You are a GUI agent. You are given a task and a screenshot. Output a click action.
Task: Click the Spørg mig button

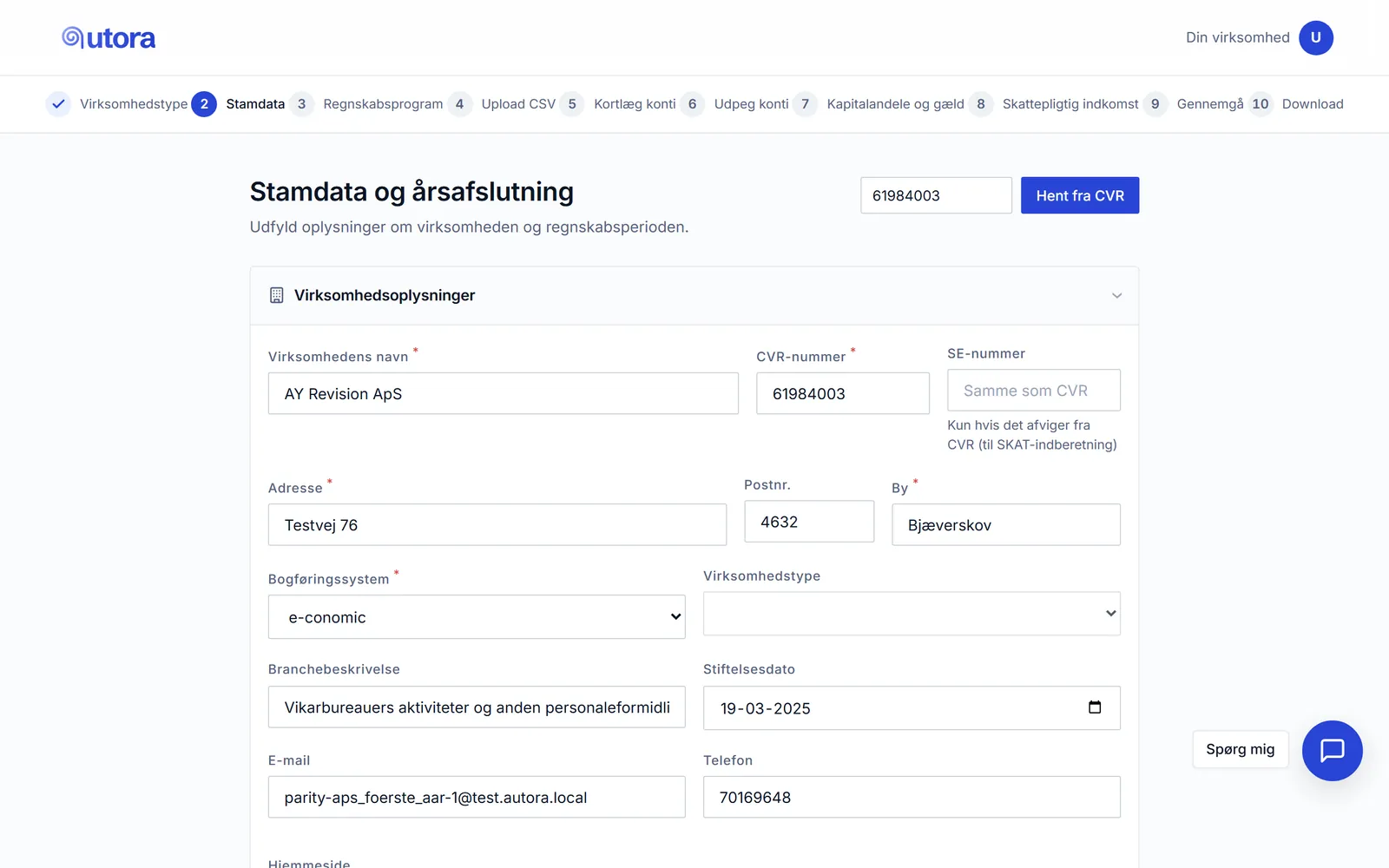pyautogui.click(x=1241, y=749)
